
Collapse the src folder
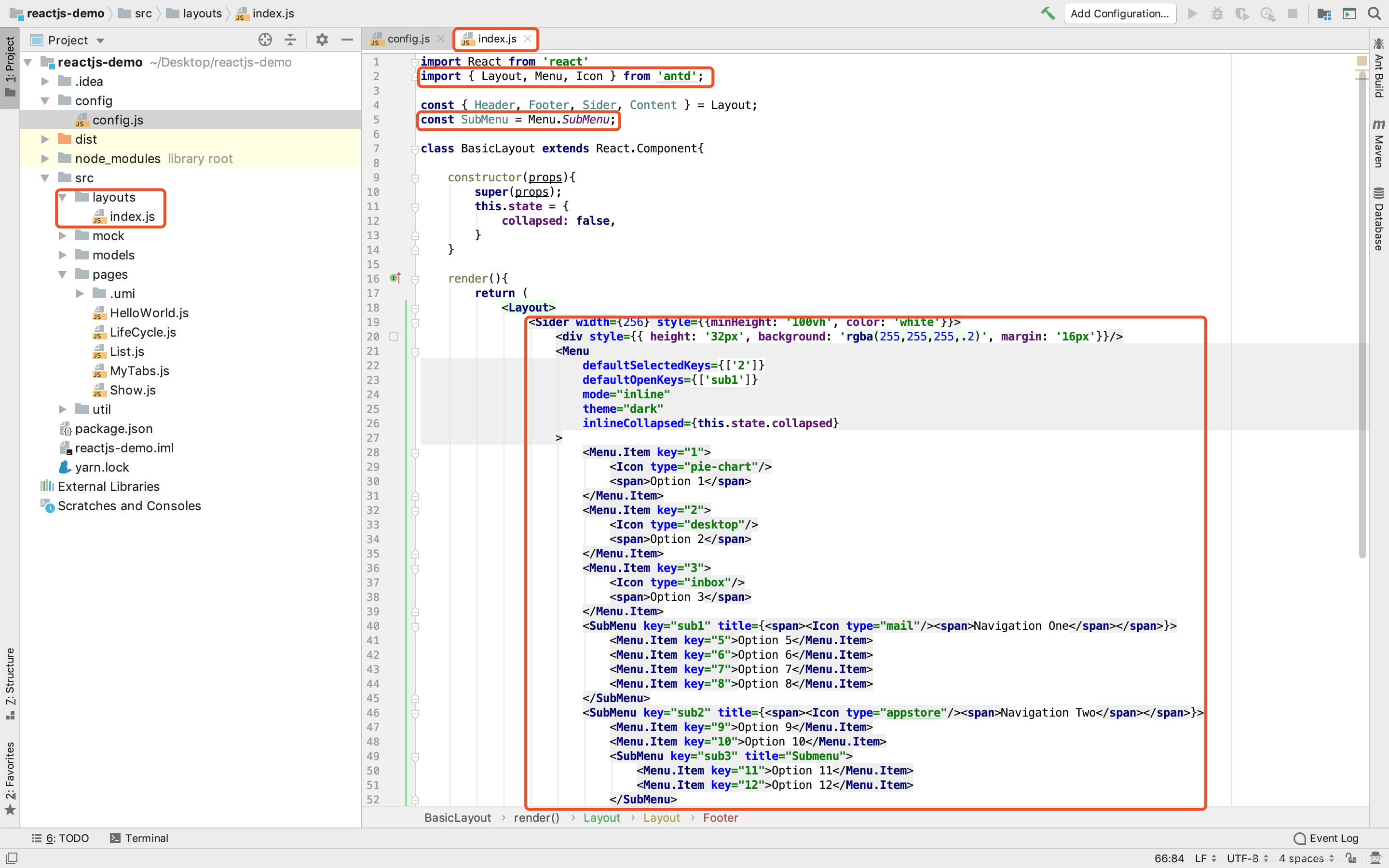click(45, 178)
